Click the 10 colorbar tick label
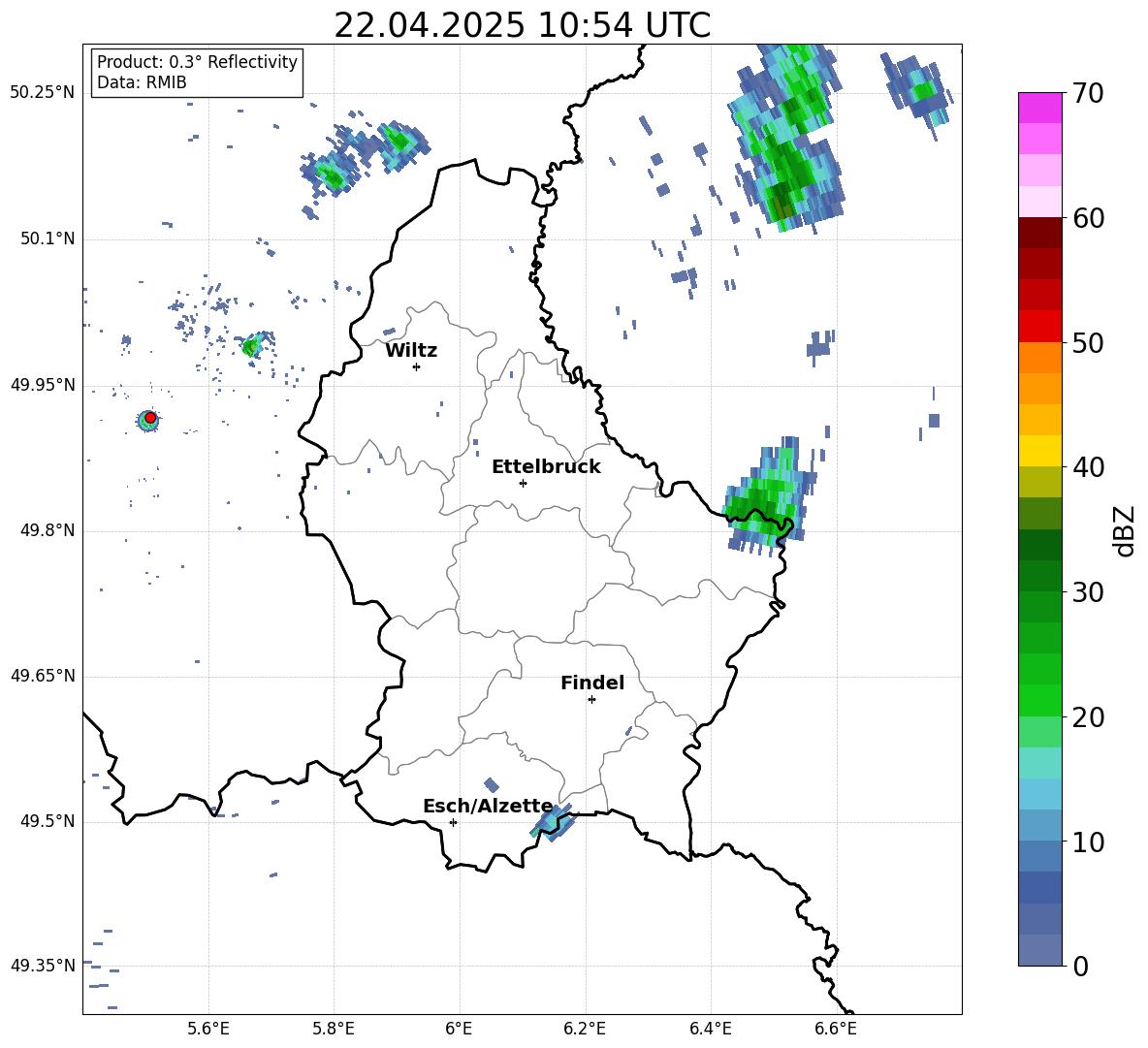This screenshot has height=1048, width=1148. pos(1088,842)
